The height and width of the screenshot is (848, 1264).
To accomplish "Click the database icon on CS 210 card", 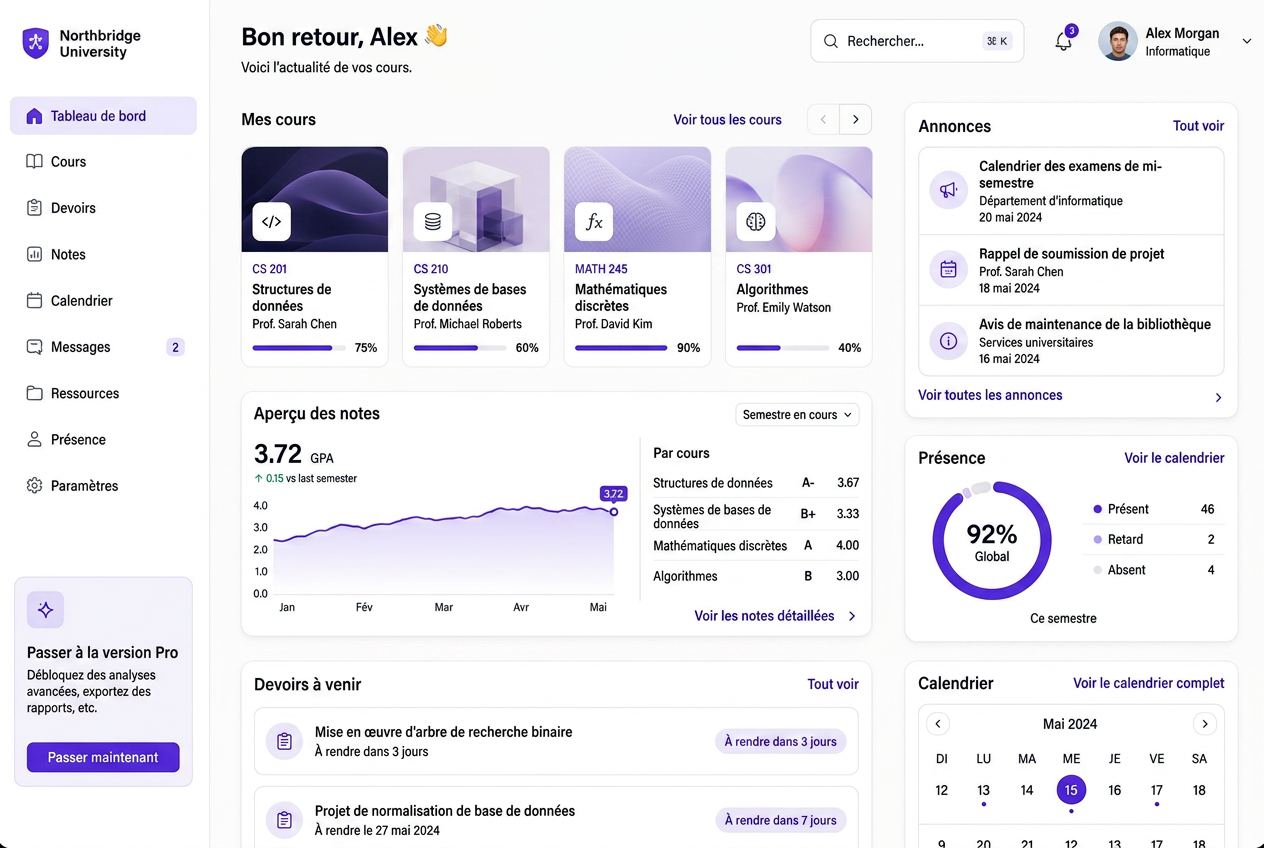I will [x=433, y=222].
